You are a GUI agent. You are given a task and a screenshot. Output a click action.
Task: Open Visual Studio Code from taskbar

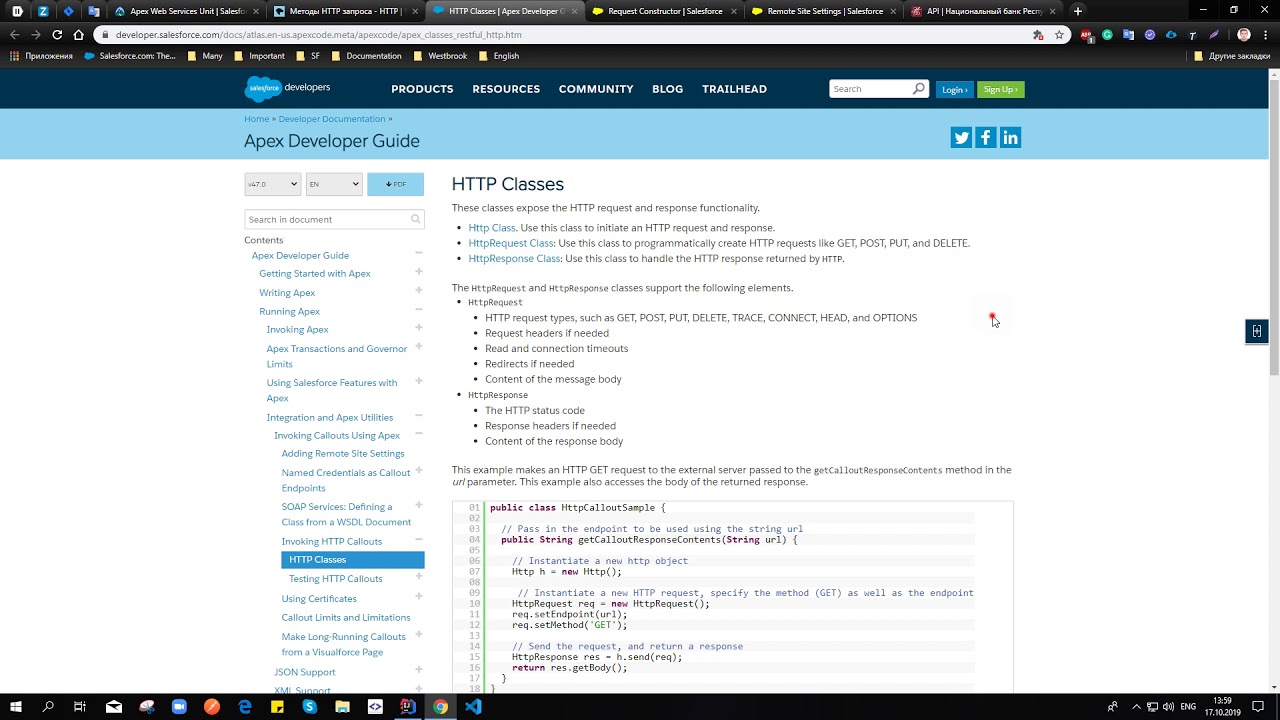tap(473, 706)
